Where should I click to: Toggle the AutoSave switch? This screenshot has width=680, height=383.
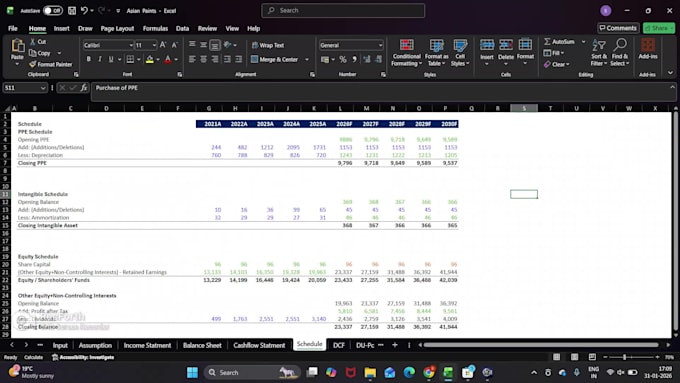pyautogui.click(x=52, y=10)
